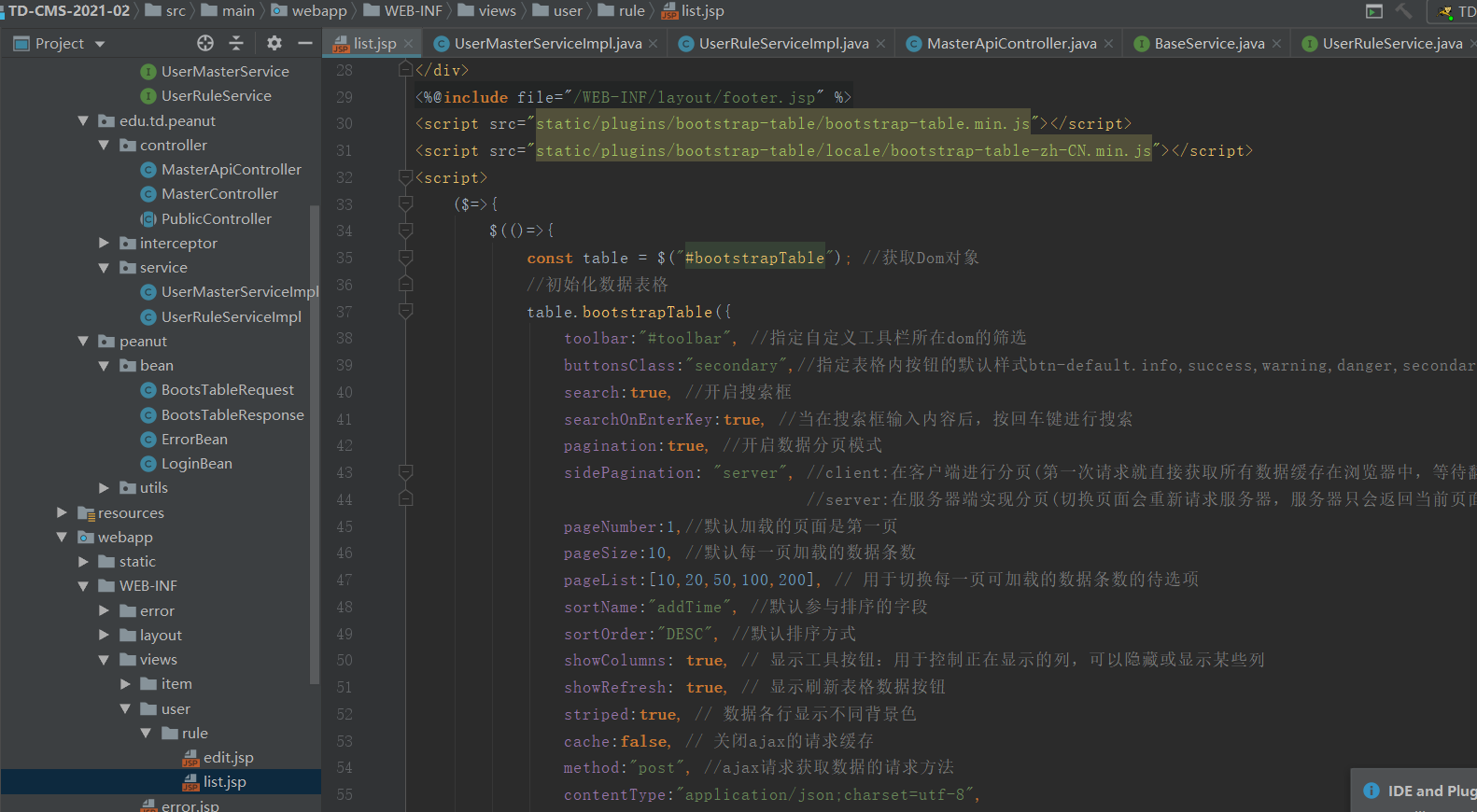Click views breadcrumb folder
The image size is (1477, 812).
click(x=487, y=11)
